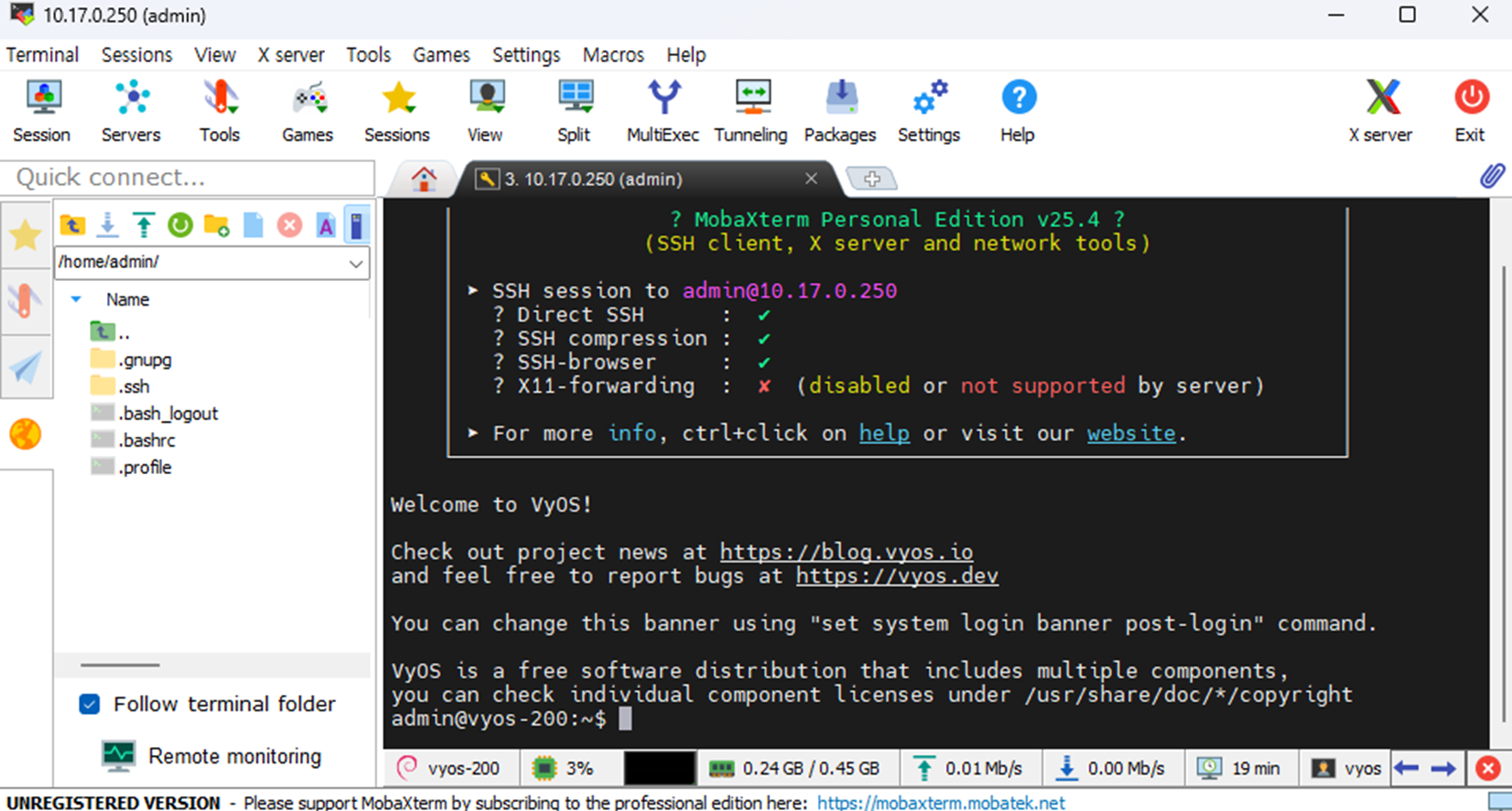The height and width of the screenshot is (811, 1512).
Task: Open the Tunneling toolbar icon
Action: [751, 111]
